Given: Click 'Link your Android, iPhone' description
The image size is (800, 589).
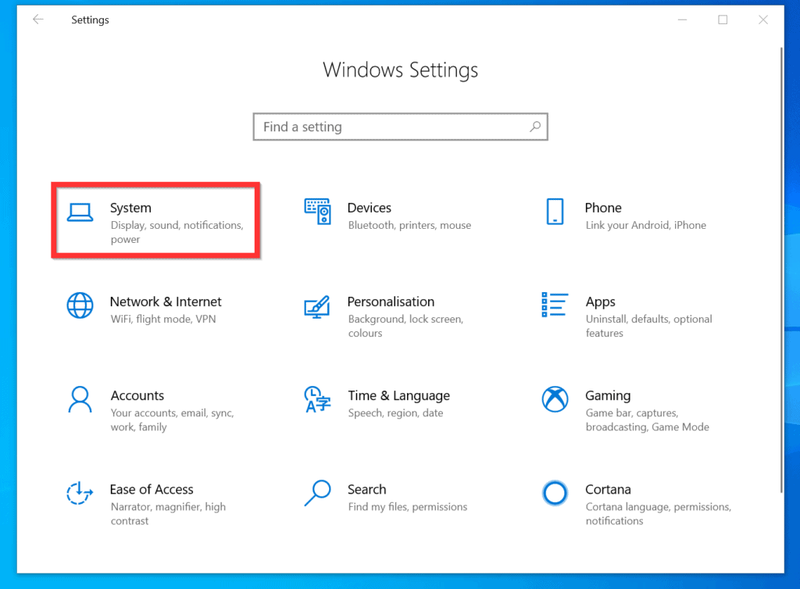Looking at the screenshot, I should 646,225.
